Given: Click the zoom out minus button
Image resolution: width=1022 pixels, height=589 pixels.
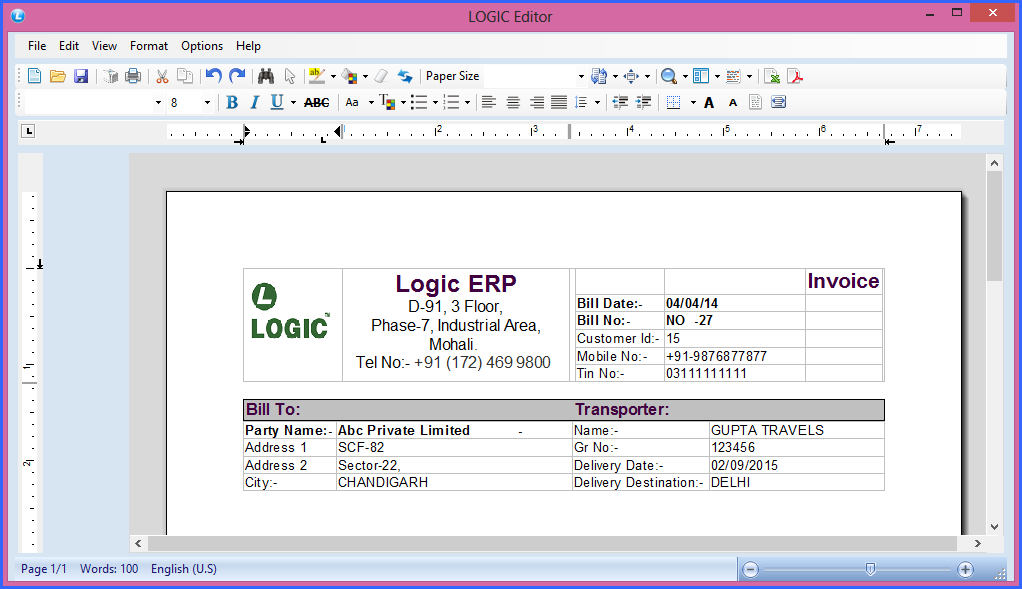Looking at the screenshot, I should pyautogui.click(x=750, y=569).
